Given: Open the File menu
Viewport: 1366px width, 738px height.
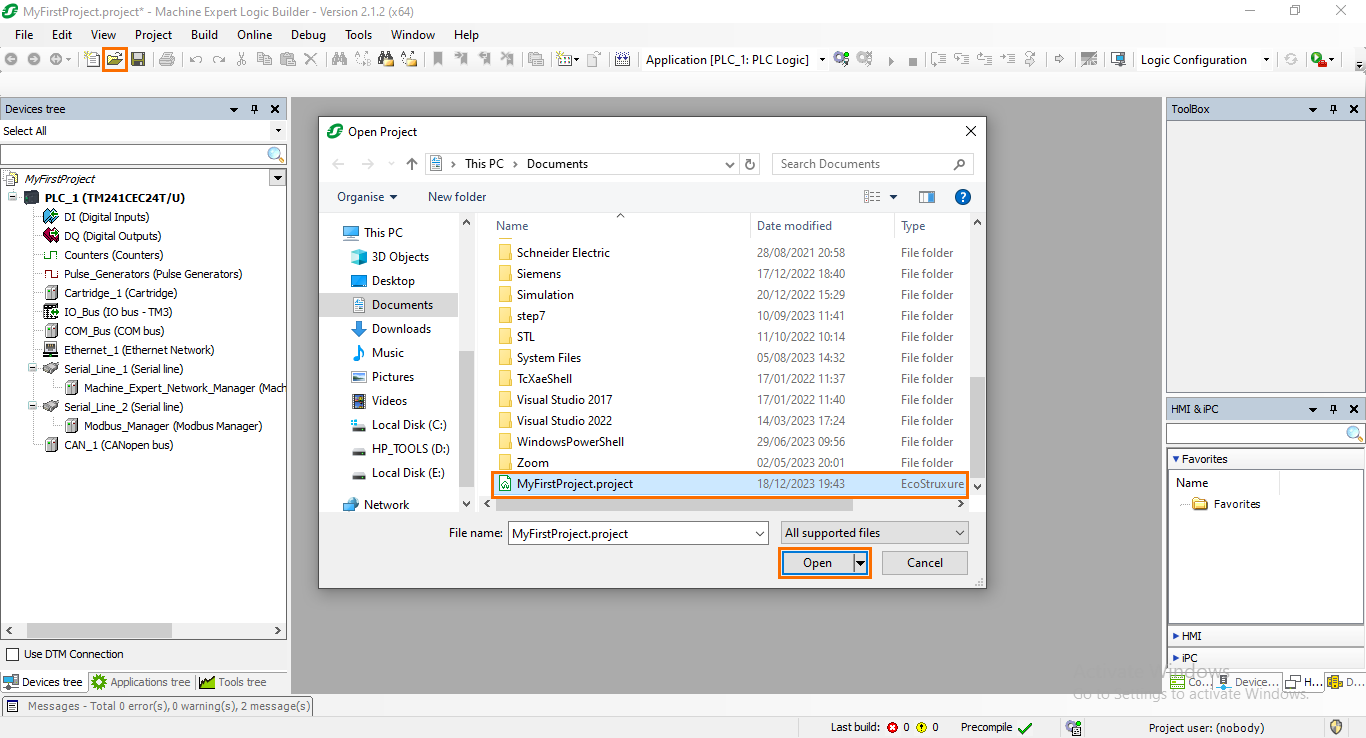Looking at the screenshot, I should tap(24, 34).
